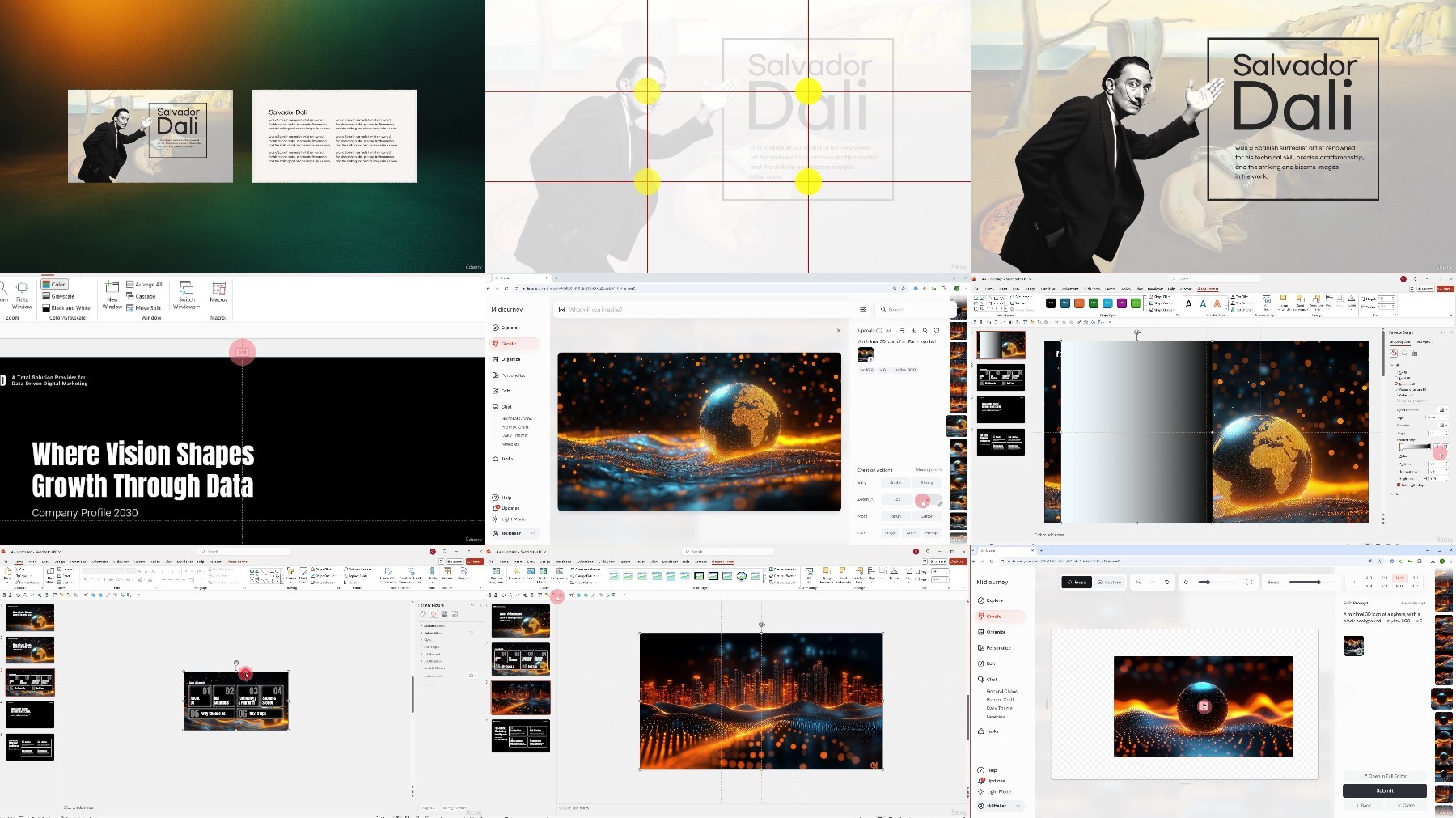Open the account ellipsis menu in the editor window
The height and width of the screenshot is (818, 1456).
click(x=1018, y=806)
